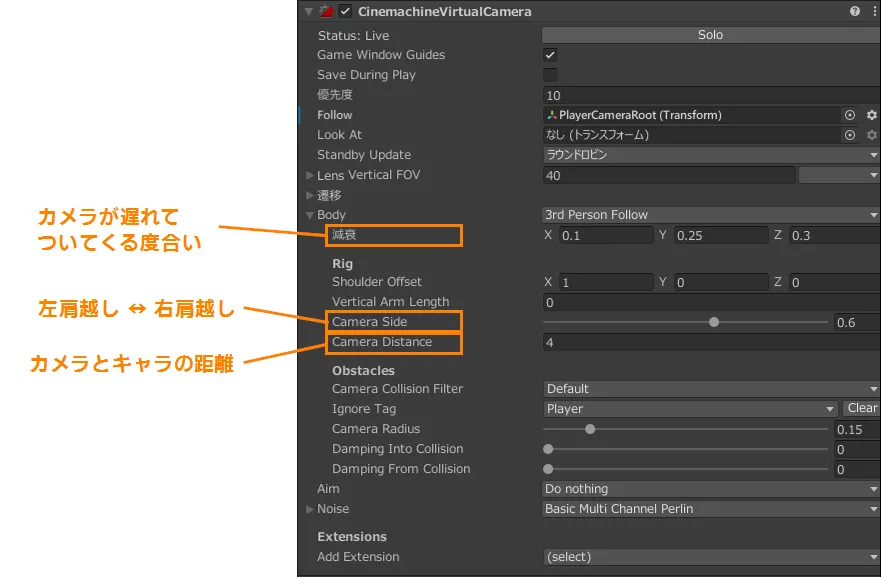Click 減衰 X field value 0.1

[606, 235]
